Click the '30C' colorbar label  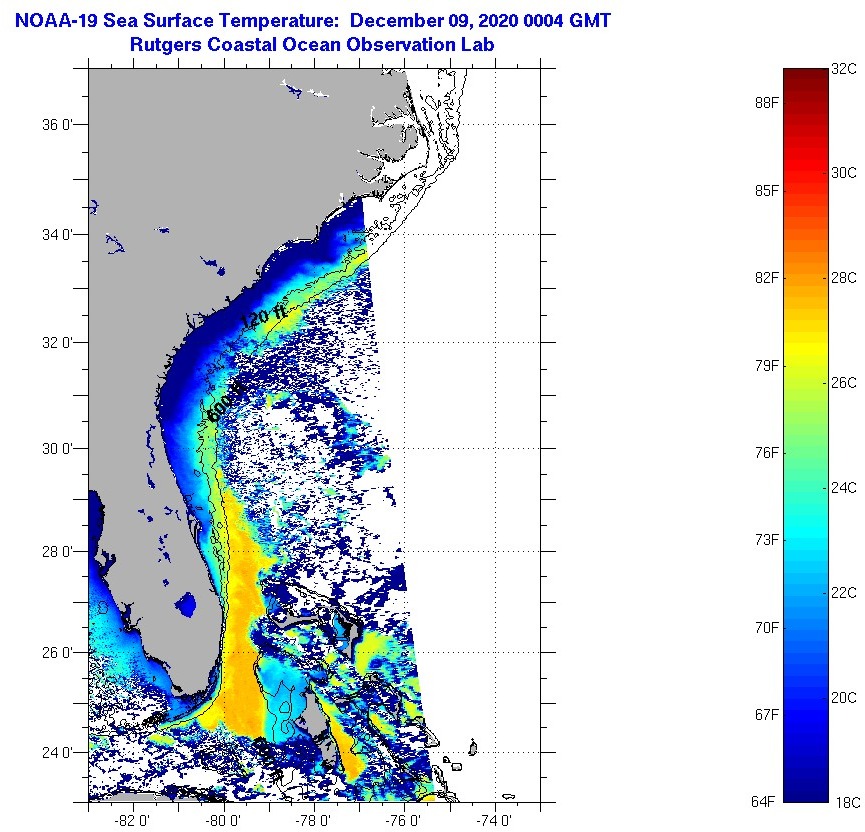[844, 173]
